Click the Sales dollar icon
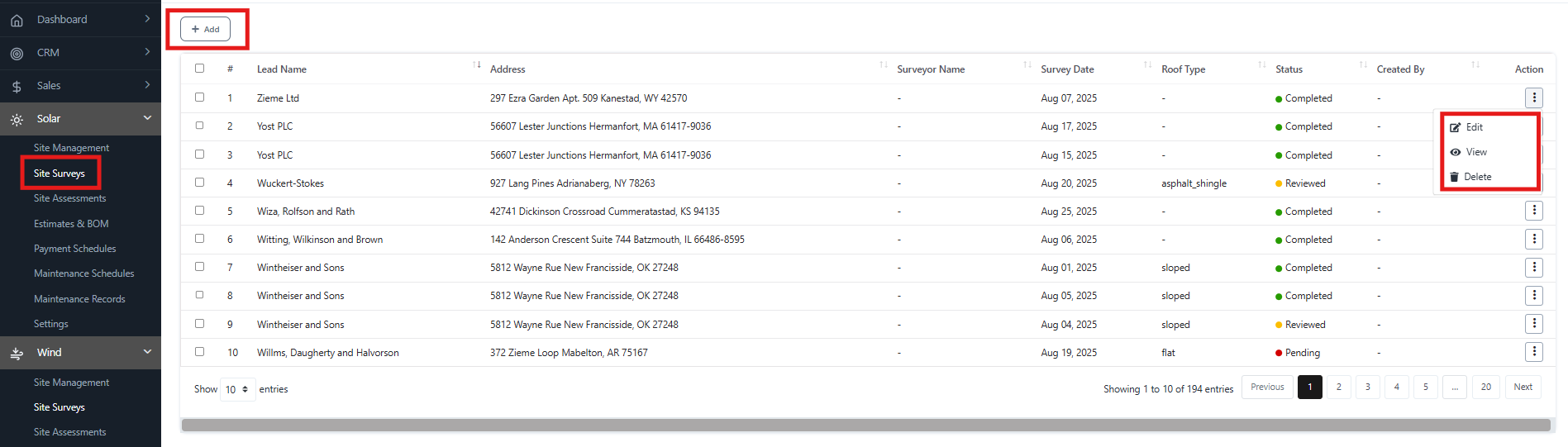1568x447 pixels. point(17,87)
